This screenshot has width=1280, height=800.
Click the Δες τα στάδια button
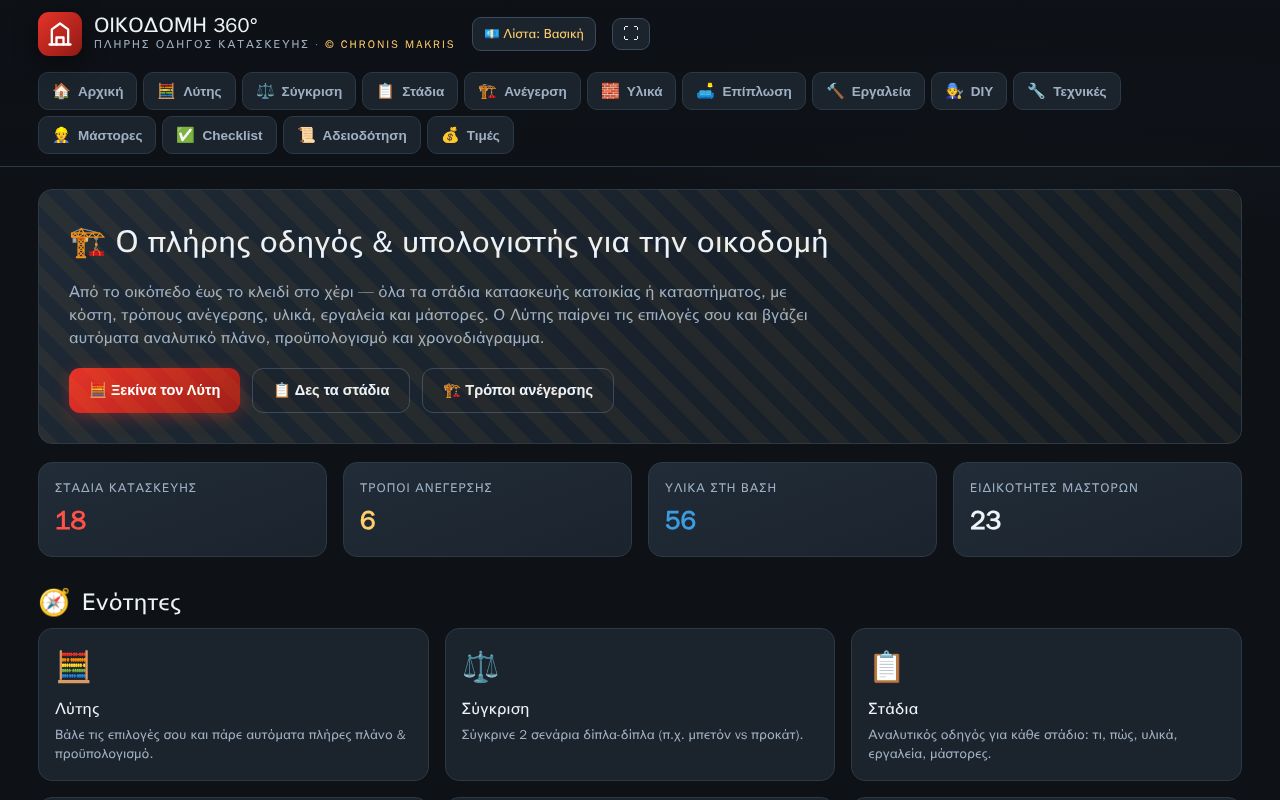331,390
